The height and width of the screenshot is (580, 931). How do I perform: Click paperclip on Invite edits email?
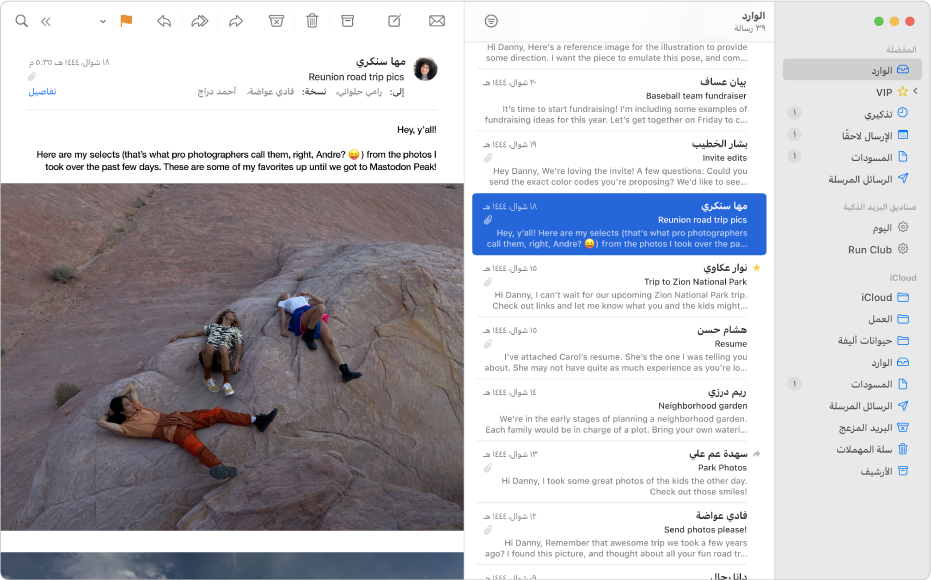487,157
